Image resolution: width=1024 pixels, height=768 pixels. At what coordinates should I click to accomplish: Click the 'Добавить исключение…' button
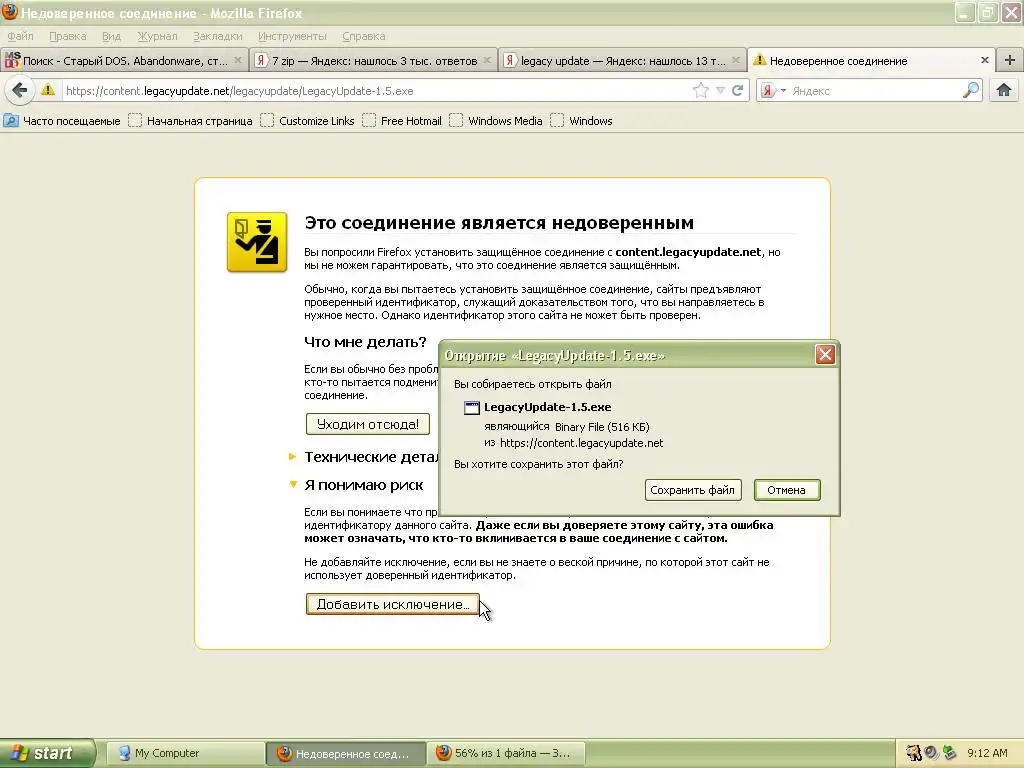(392, 604)
